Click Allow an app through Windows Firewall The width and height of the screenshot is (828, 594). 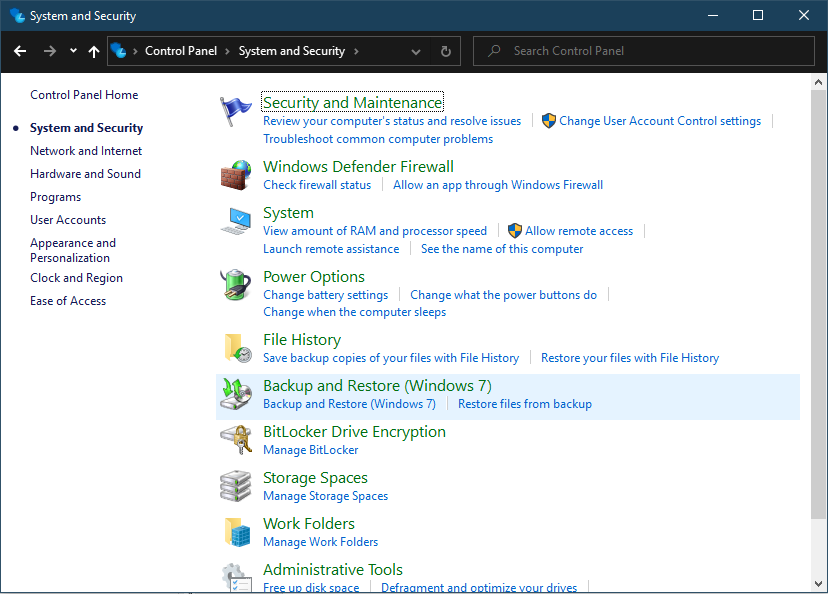tap(498, 185)
